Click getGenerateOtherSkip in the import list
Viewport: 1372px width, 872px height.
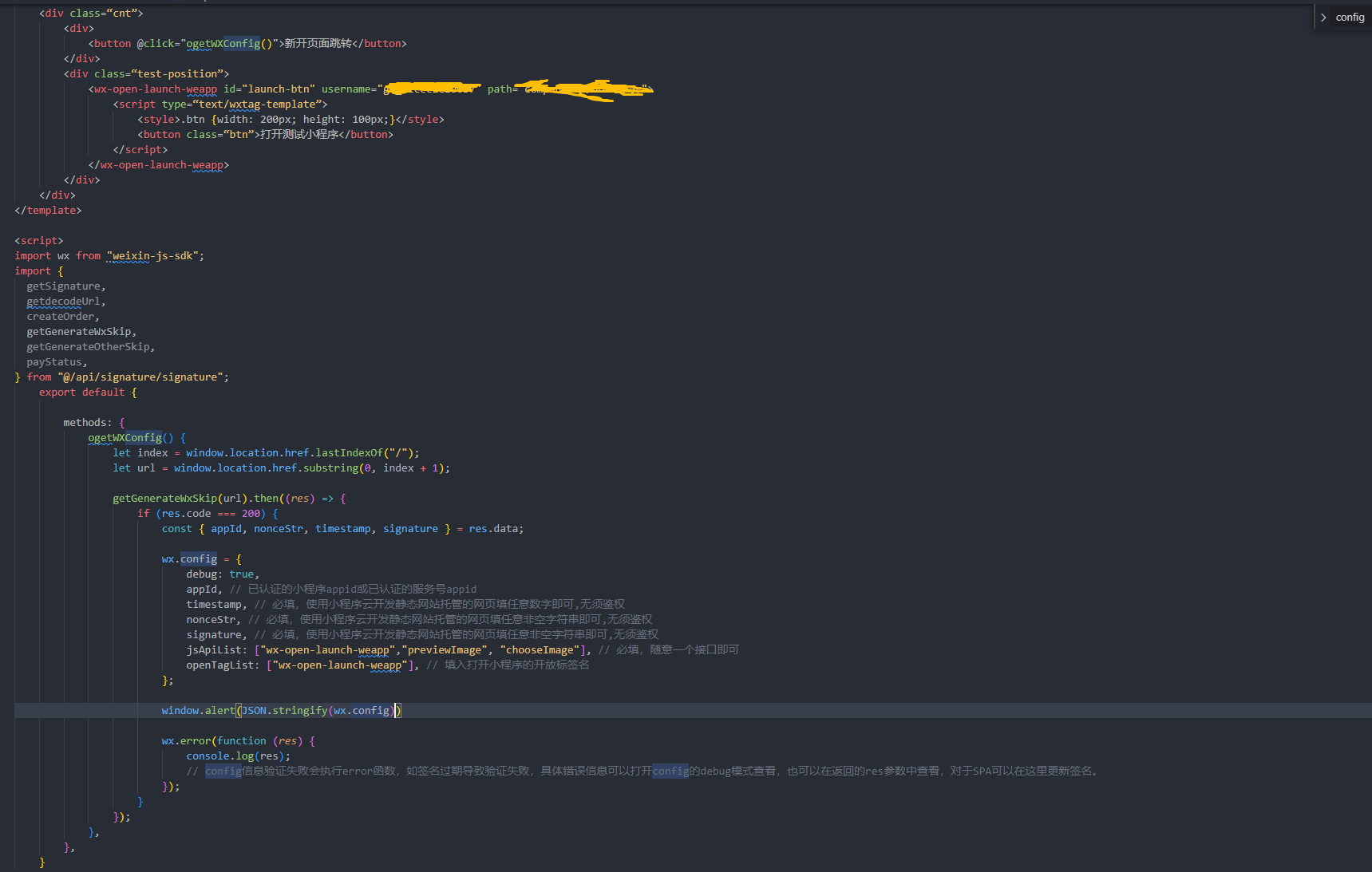point(89,347)
